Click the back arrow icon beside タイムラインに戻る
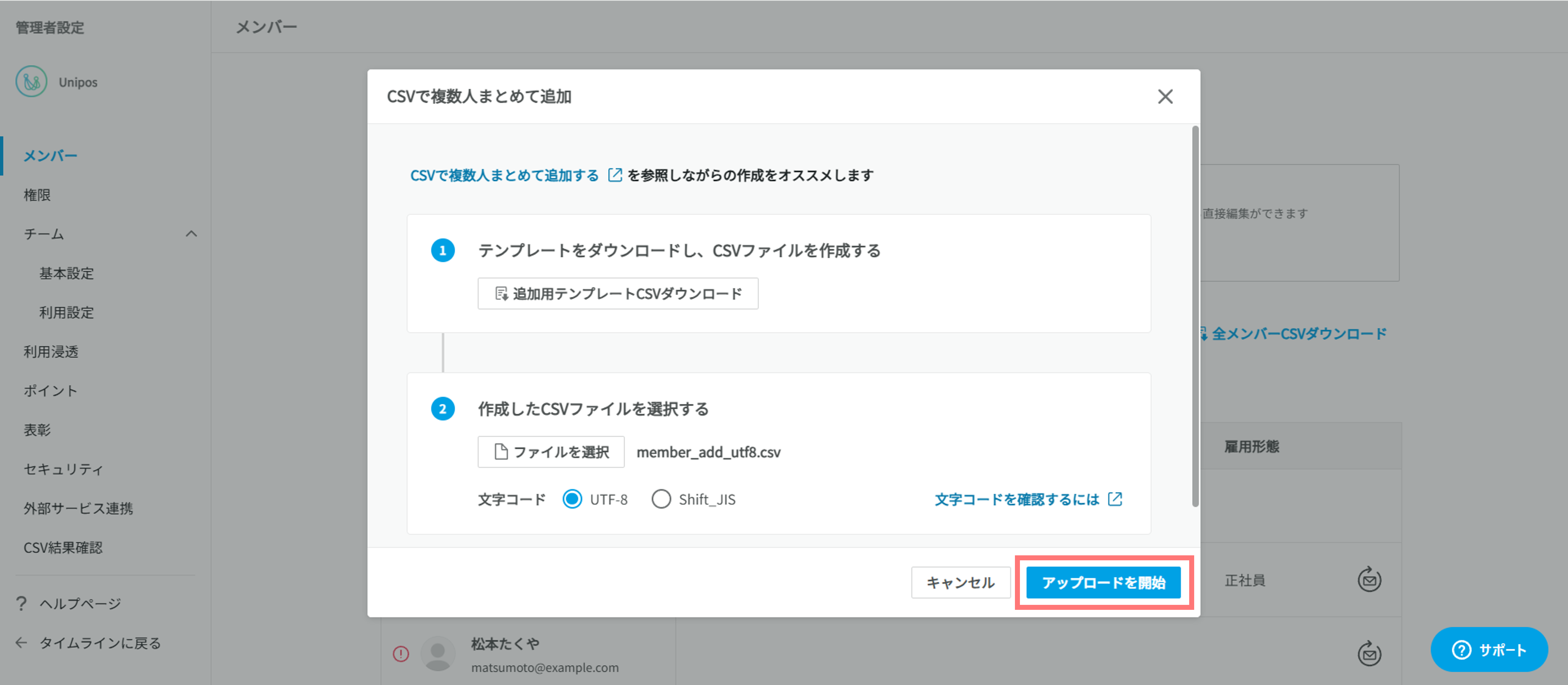This screenshot has width=1568, height=685. coord(21,643)
